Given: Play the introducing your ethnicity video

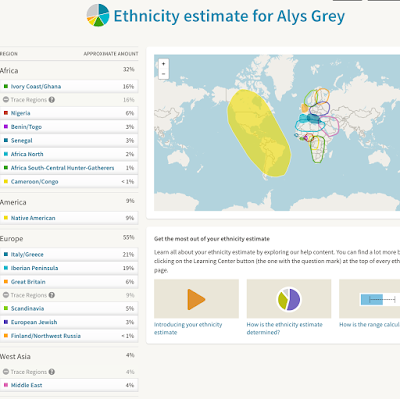Looking at the screenshot, I should 196,299.
